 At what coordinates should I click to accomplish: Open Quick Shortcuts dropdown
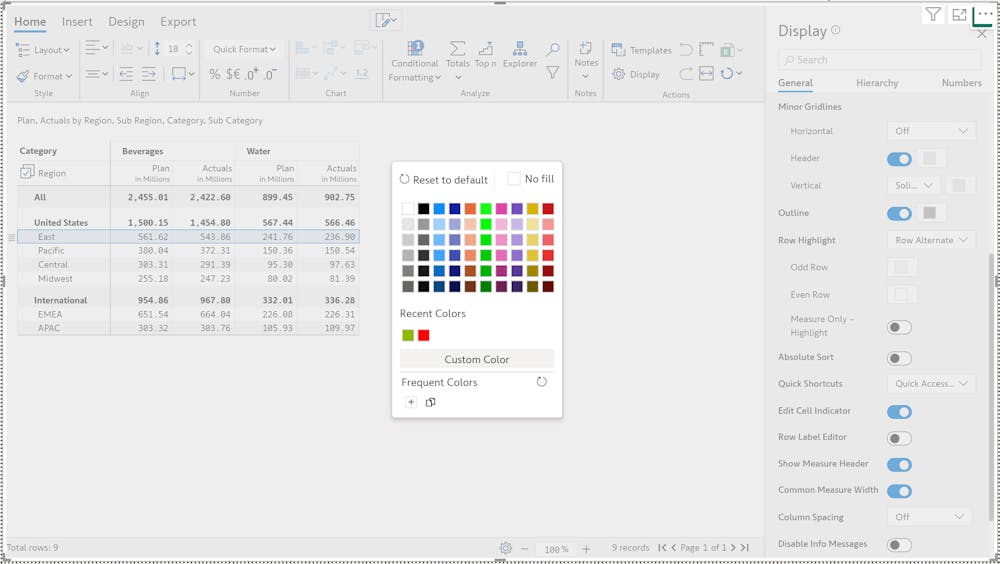931,383
